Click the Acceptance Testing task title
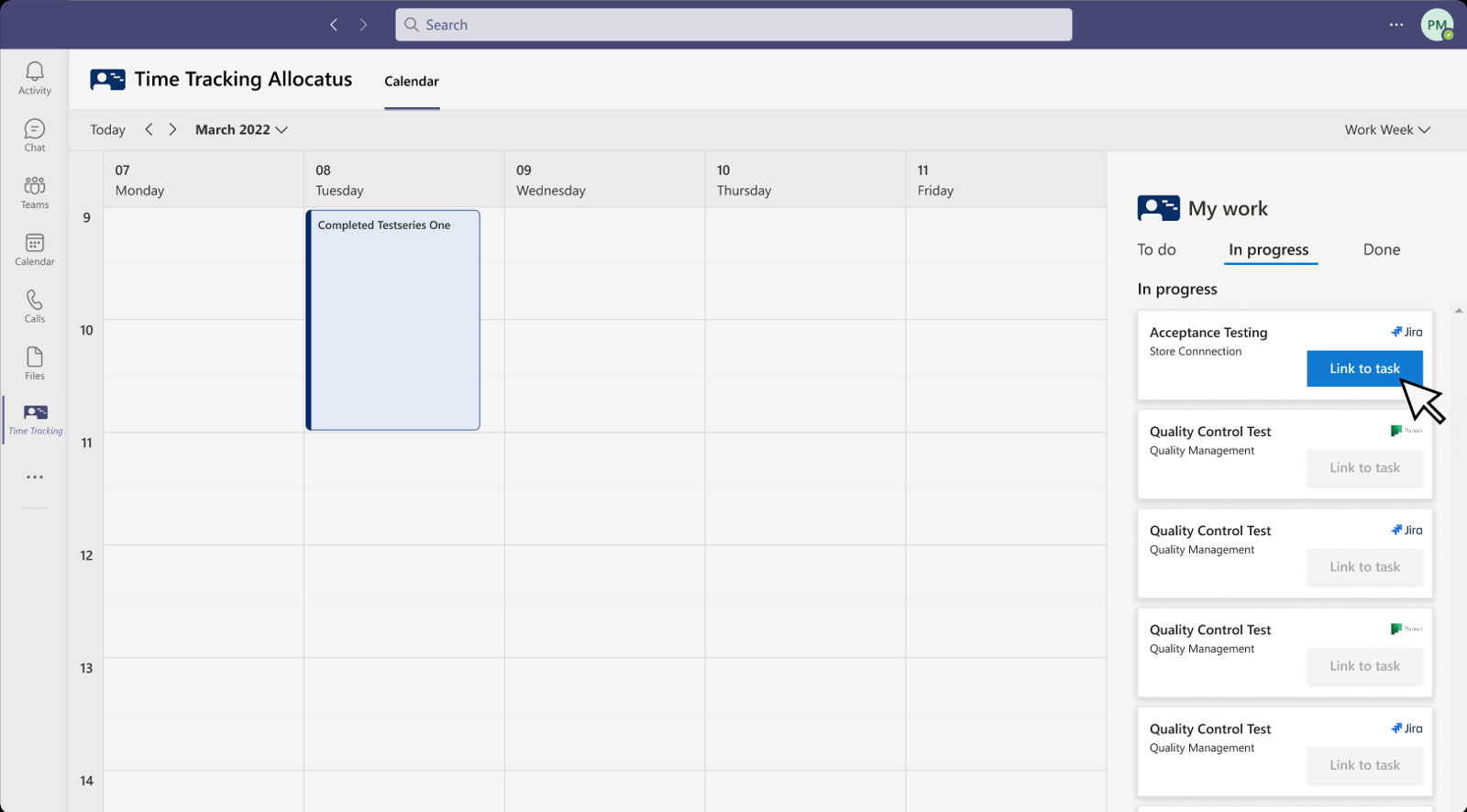 (1208, 333)
